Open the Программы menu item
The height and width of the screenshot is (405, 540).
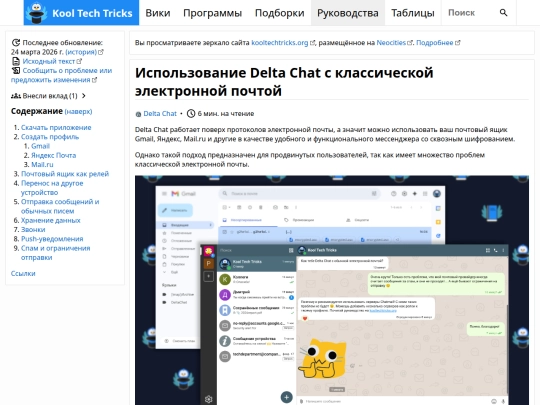[x=212, y=13]
